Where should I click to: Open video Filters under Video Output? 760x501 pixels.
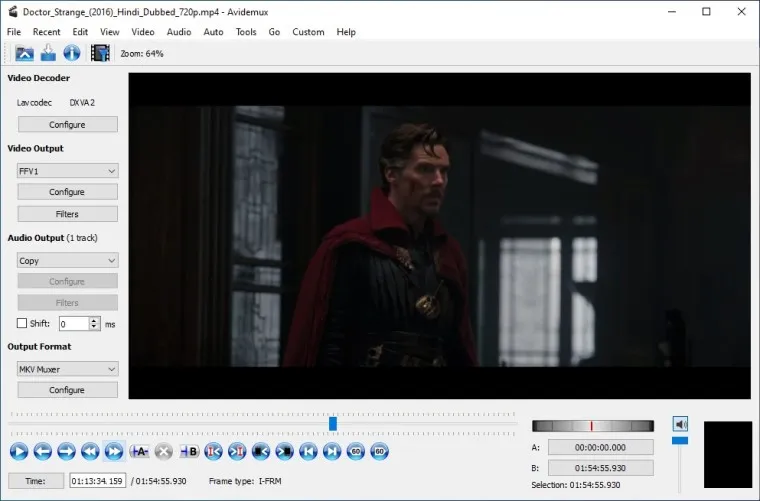67,214
